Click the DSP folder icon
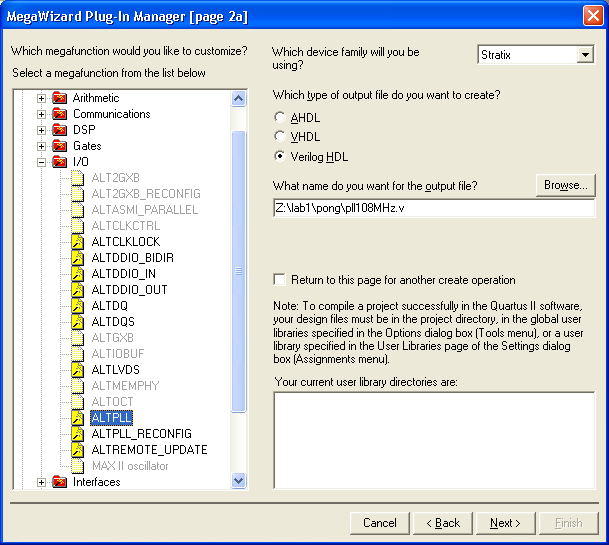The width and height of the screenshot is (609, 545). (60, 130)
